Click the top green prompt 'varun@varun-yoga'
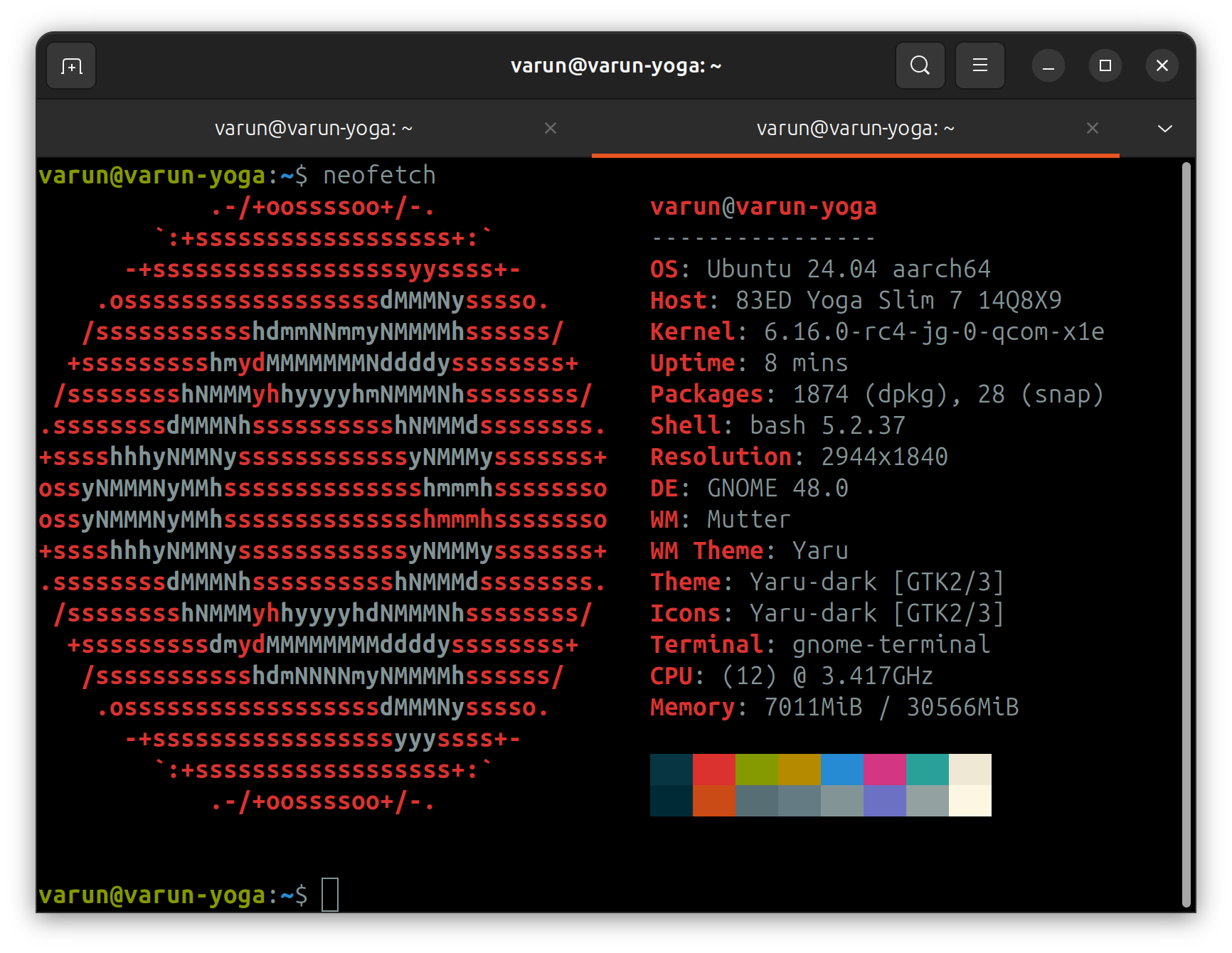 (x=152, y=175)
